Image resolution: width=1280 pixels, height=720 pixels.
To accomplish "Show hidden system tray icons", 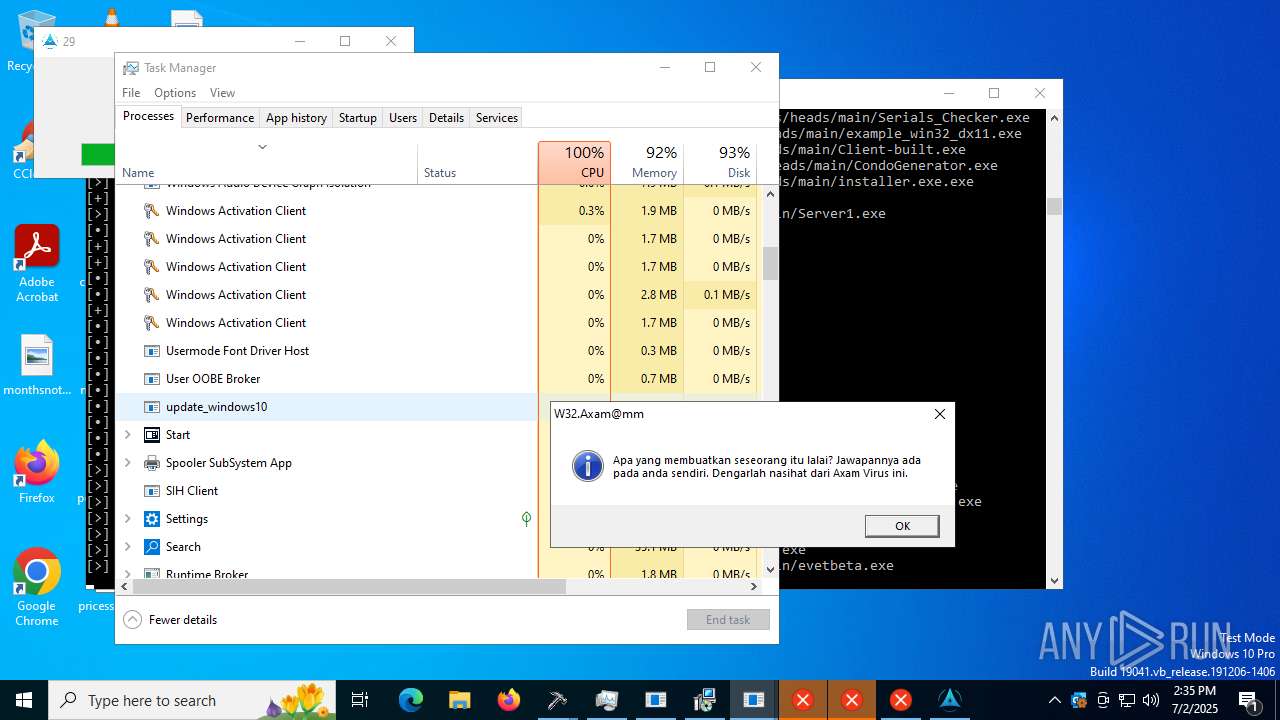I will click(x=1054, y=700).
